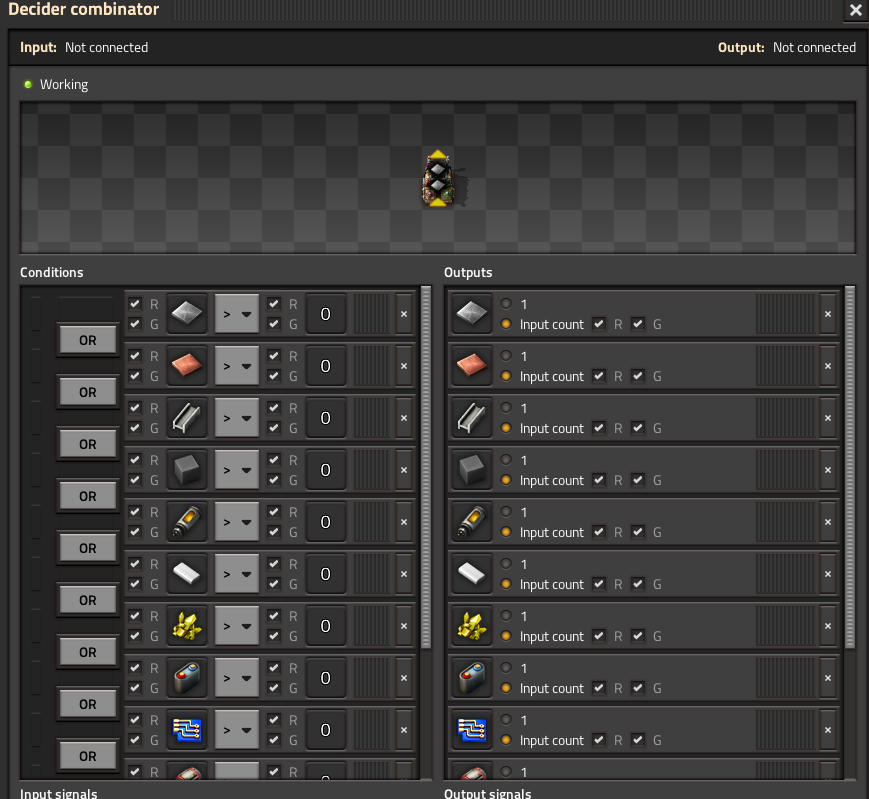
Task: Select sulfur signal in conditions list
Action: tap(187, 626)
